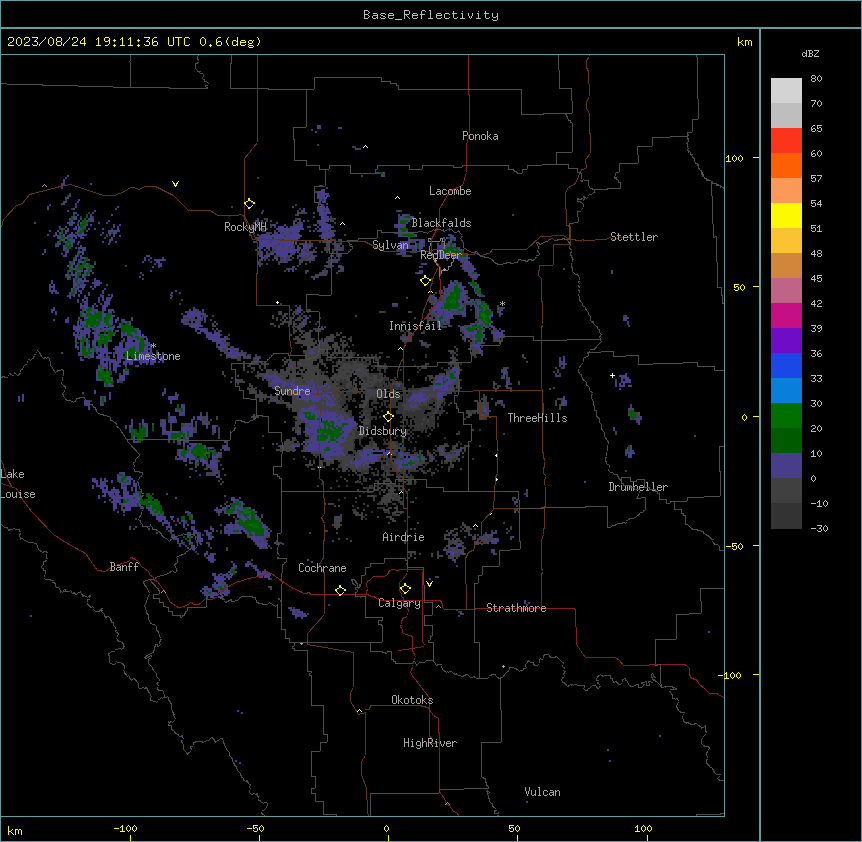
Task: Select the Sundre town label
Action: [292, 391]
